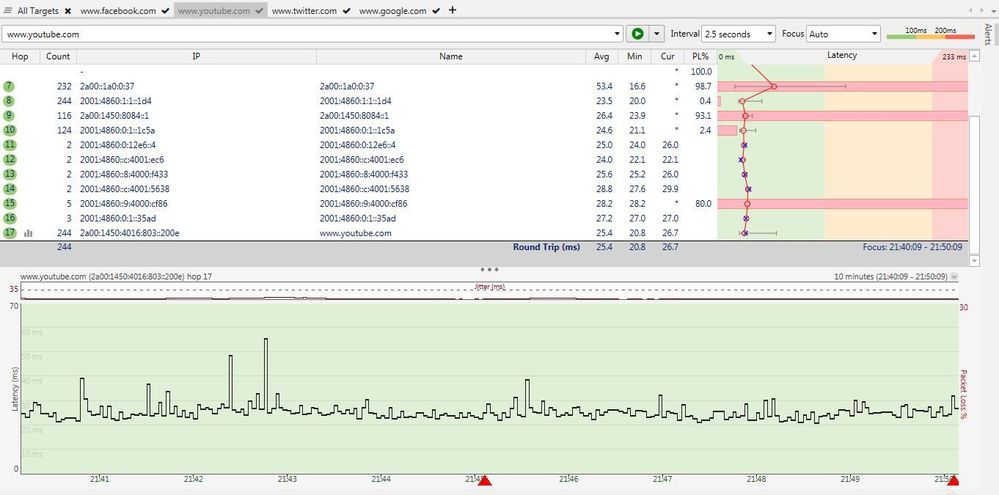Select the hop 11 circle icon
The width and height of the screenshot is (999, 495).
pyautogui.click(x=9, y=145)
